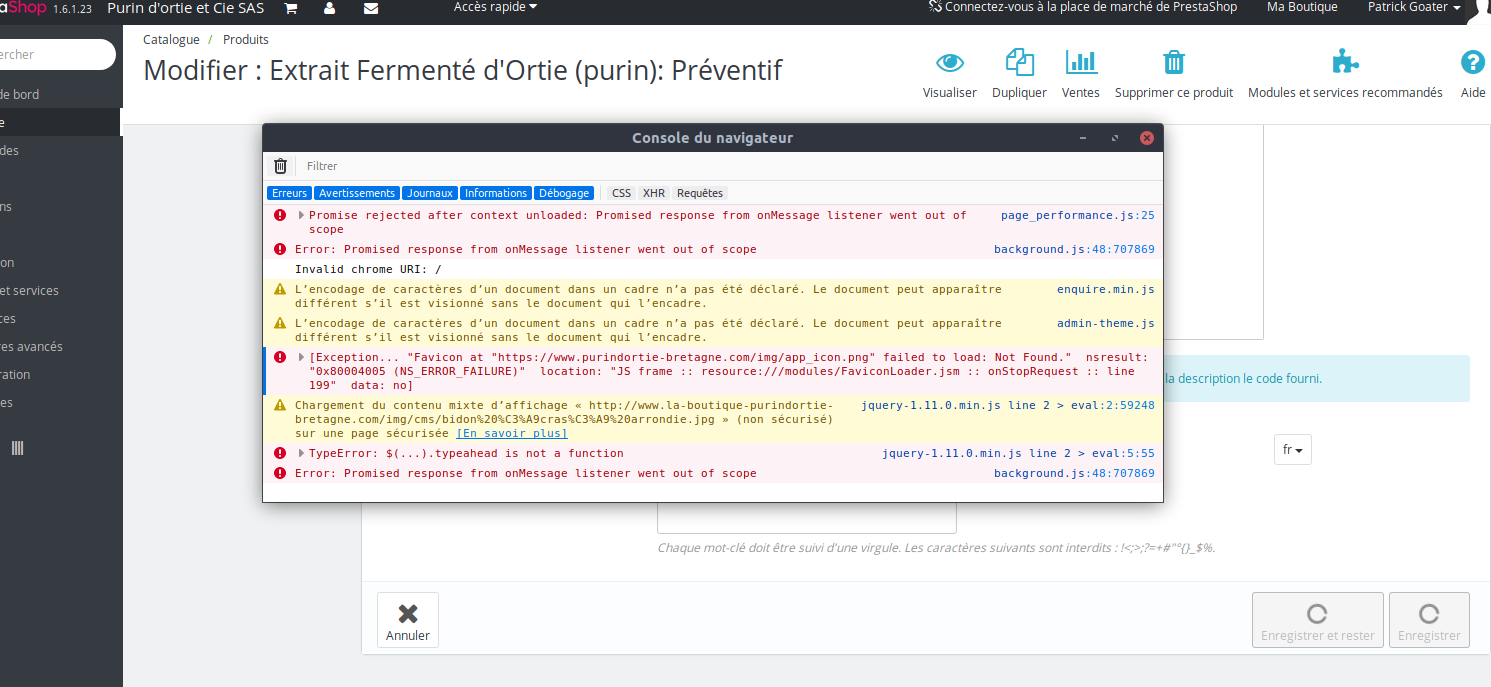Click the Visualiser eye icon
This screenshot has height=687, width=1491.
[949, 63]
